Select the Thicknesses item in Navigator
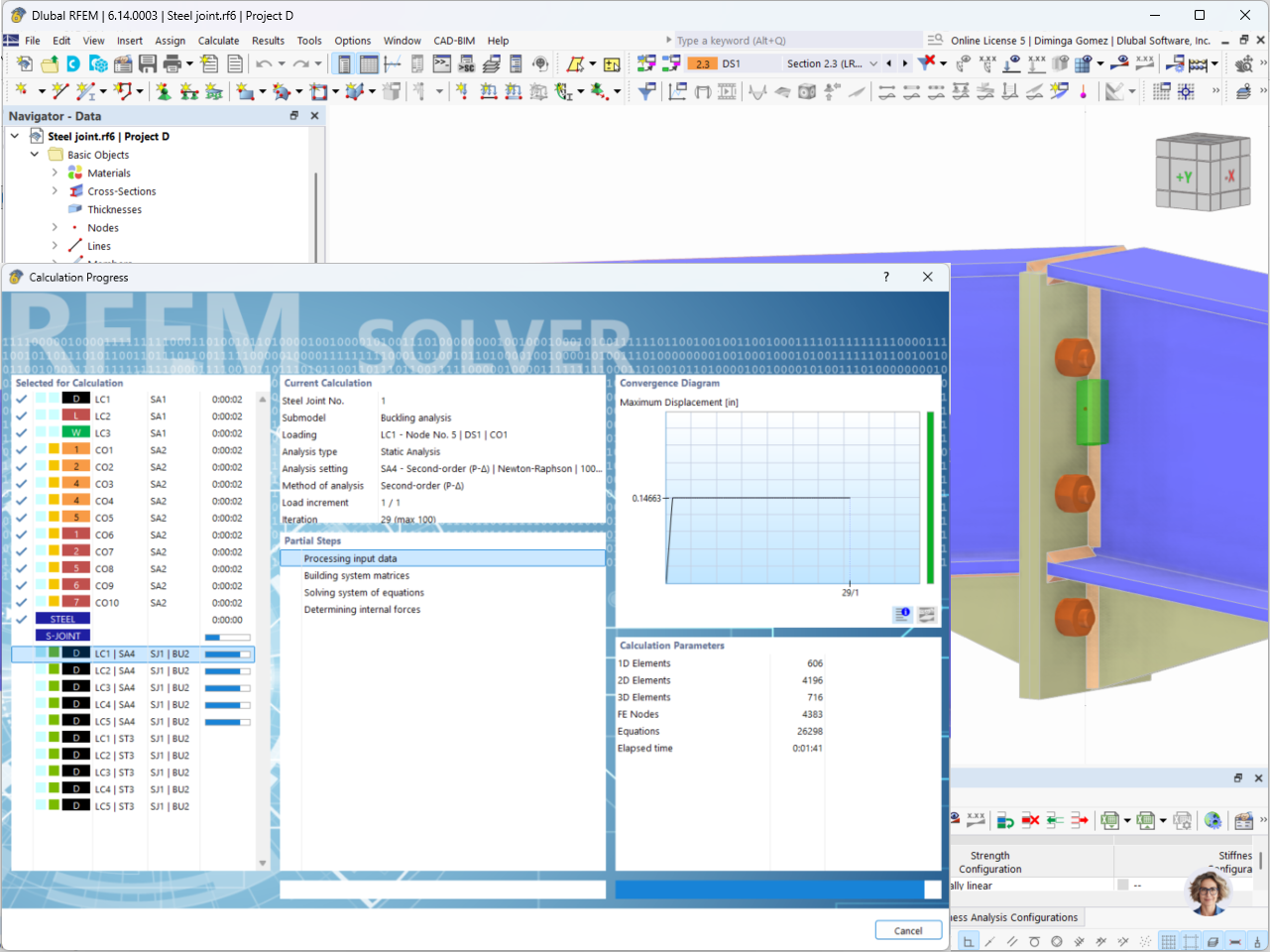The height and width of the screenshot is (952, 1270). pos(114,209)
